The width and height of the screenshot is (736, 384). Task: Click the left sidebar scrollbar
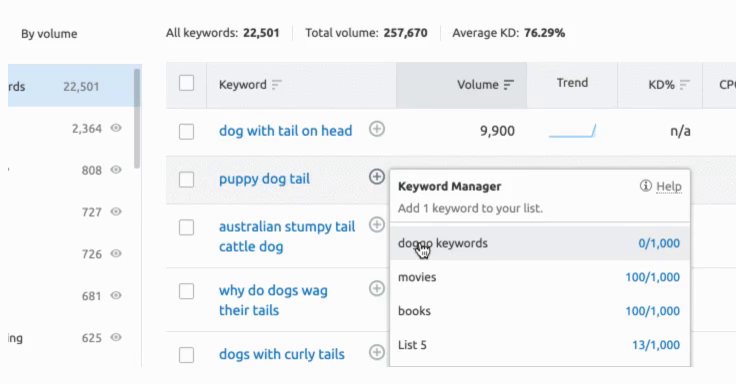pyautogui.click(x=137, y=119)
